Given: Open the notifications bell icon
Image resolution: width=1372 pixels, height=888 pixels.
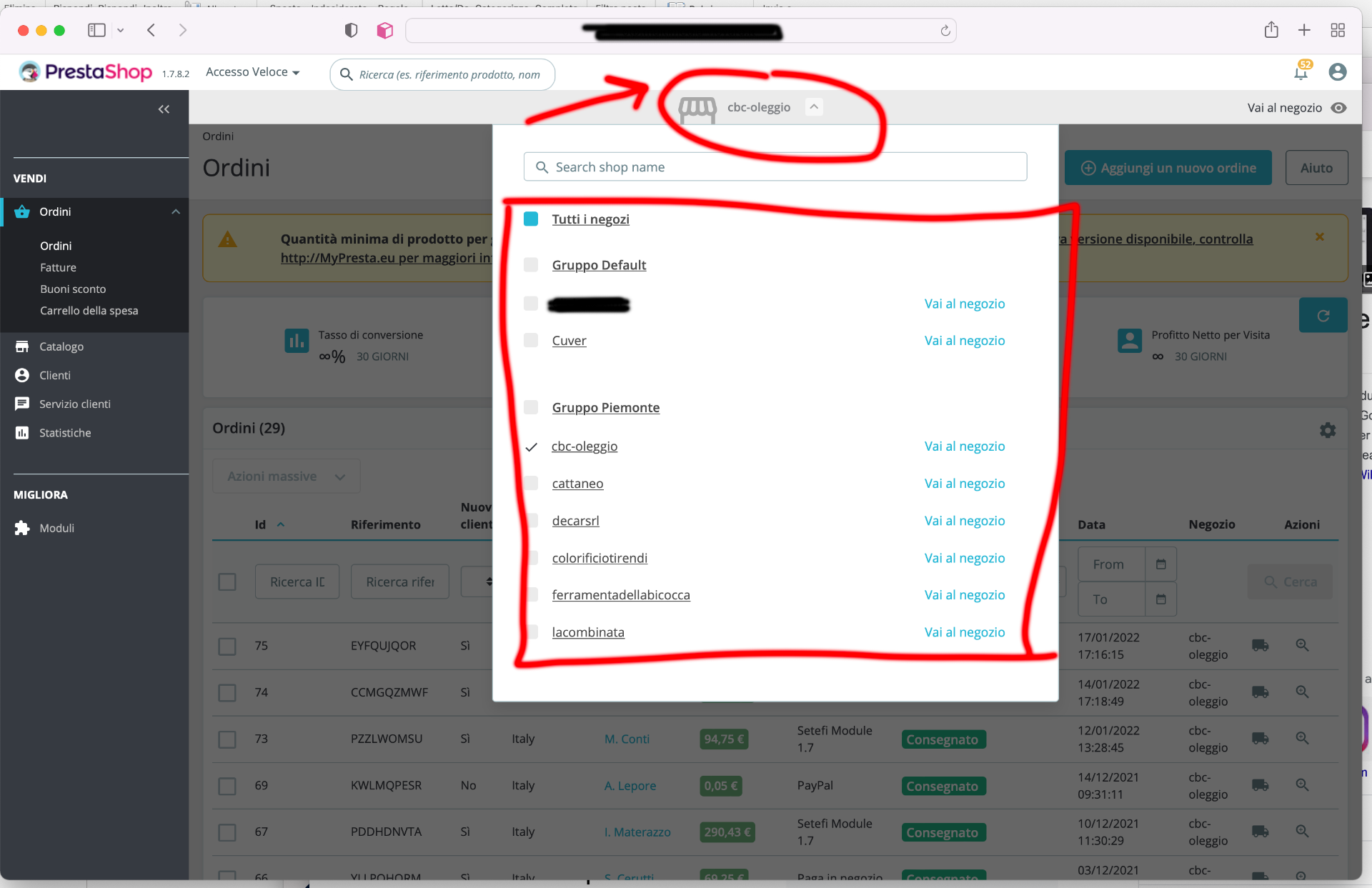Looking at the screenshot, I should pyautogui.click(x=1301, y=72).
